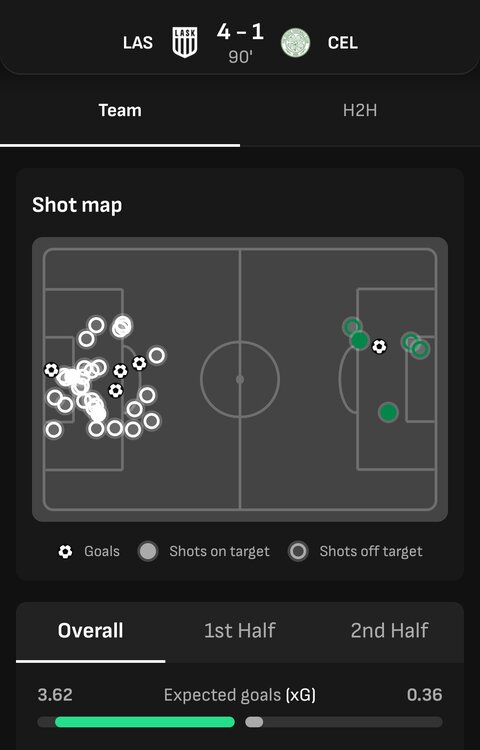Click the Shots off target legend ring

tap(298, 551)
